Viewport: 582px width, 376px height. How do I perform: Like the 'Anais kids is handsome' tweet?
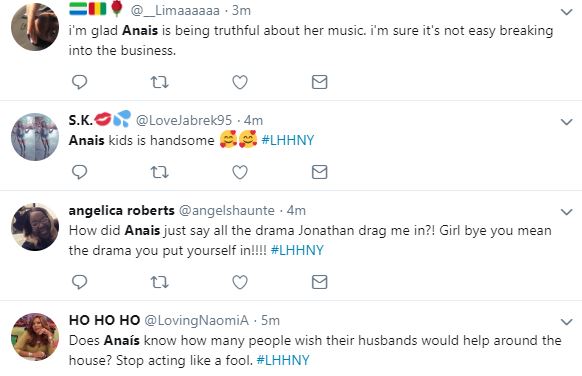[240, 172]
